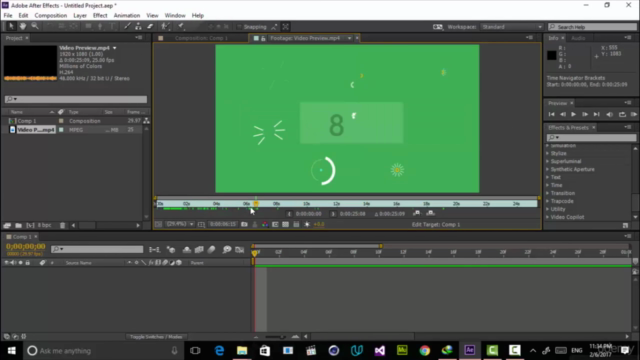This screenshot has width=640, height=360.
Task: Expand the Text effects category
Action: (x=548, y=177)
